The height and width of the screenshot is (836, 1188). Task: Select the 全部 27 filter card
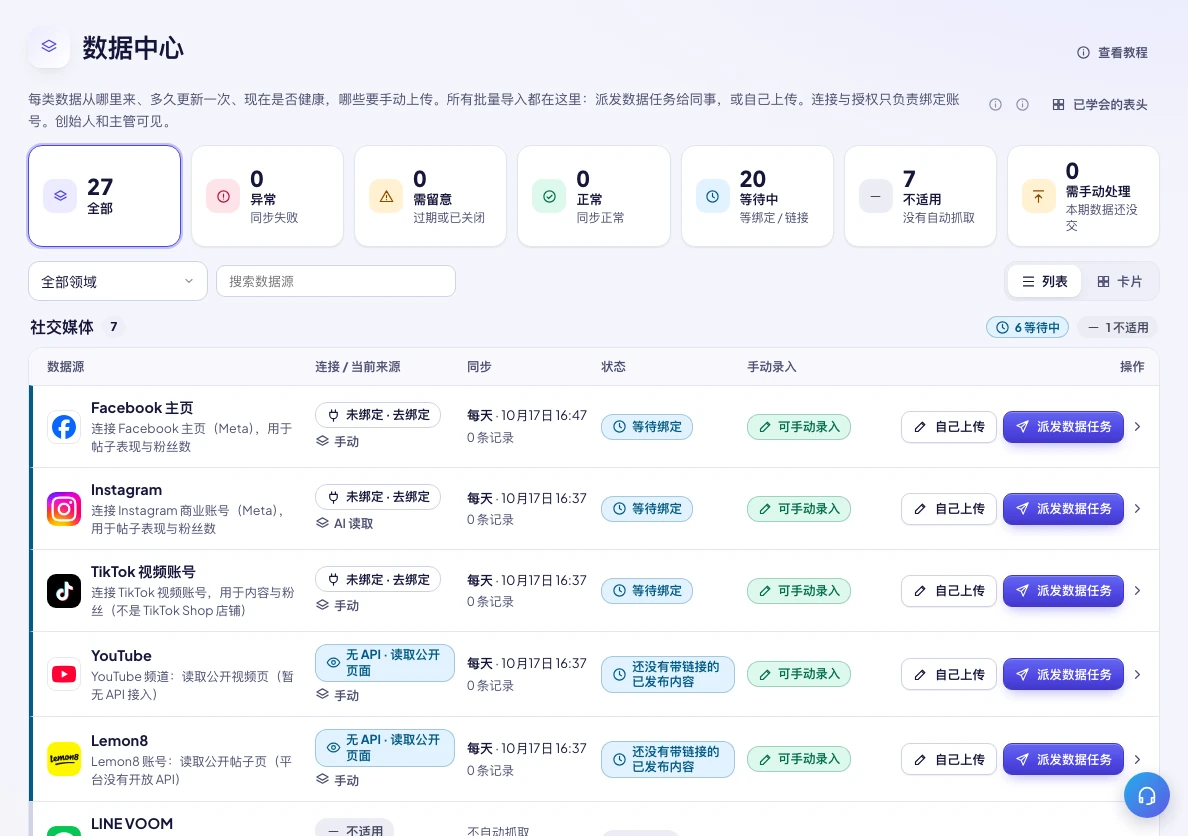pyautogui.click(x=105, y=196)
